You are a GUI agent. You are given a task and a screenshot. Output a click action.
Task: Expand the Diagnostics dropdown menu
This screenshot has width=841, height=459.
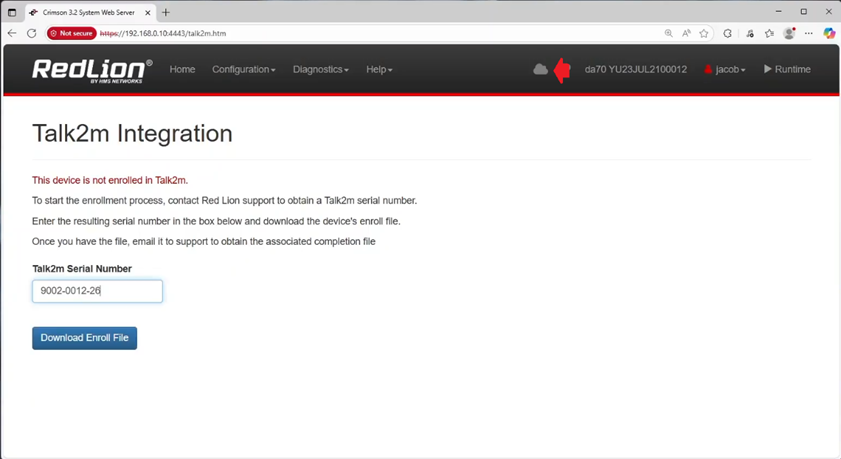click(320, 69)
